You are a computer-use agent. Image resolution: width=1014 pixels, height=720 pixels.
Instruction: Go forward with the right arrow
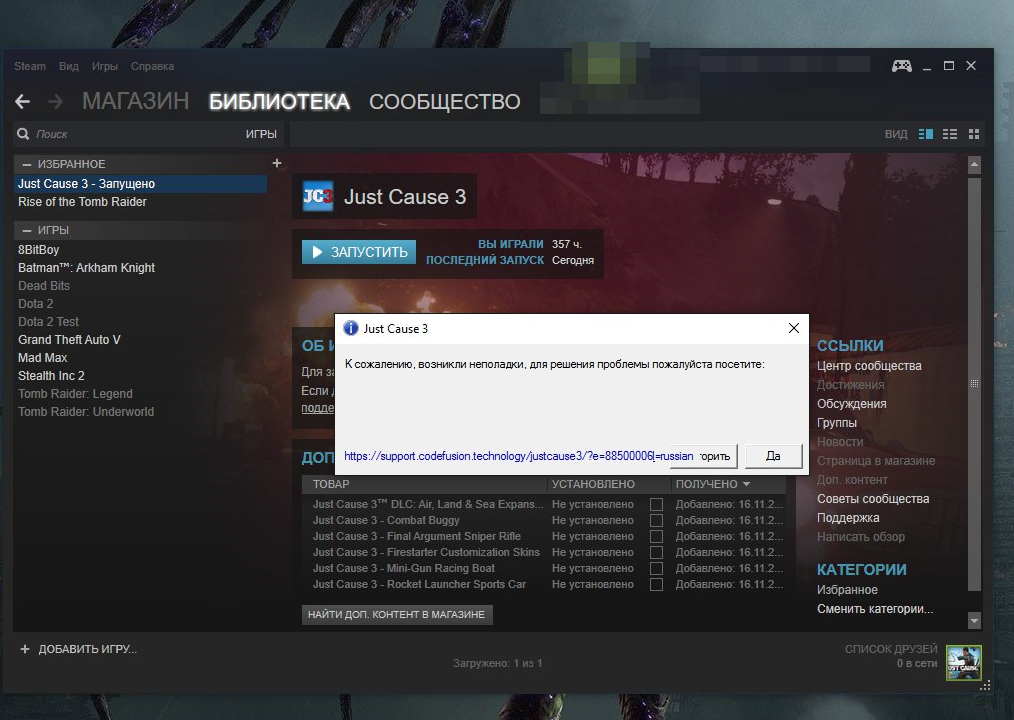[56, 102]
